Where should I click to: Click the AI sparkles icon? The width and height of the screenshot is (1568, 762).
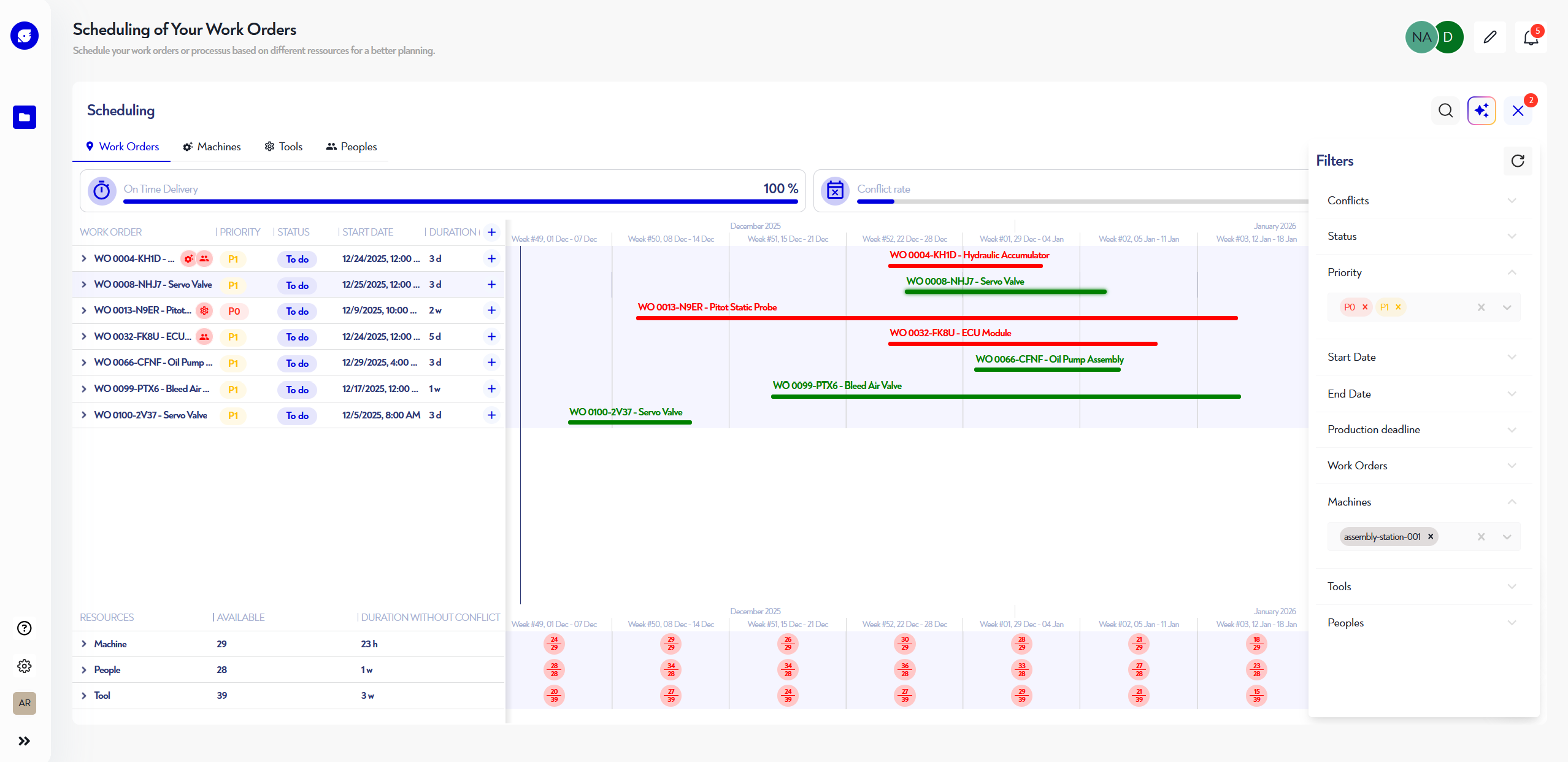(1482, 110)
